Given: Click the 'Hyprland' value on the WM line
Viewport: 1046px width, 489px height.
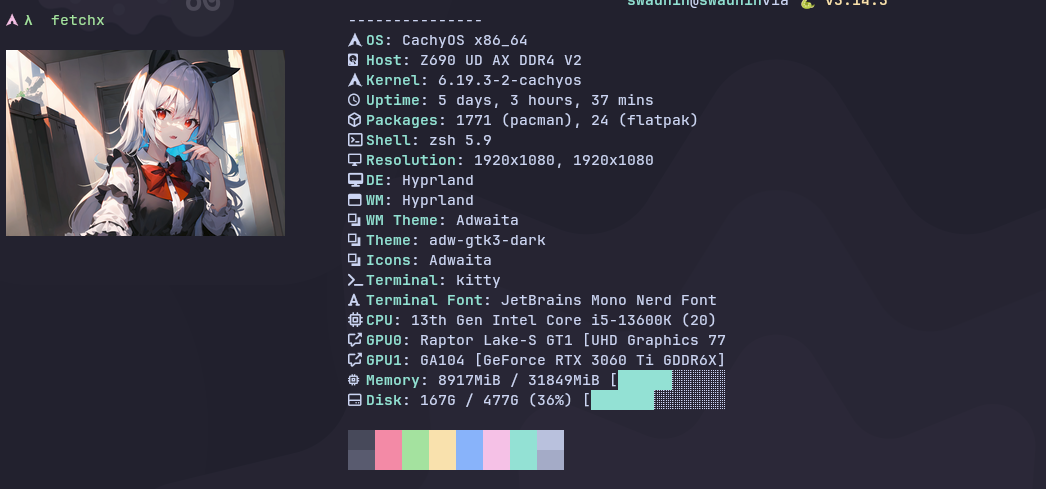Looking at the screenshot, I should [x=438, y=200].
